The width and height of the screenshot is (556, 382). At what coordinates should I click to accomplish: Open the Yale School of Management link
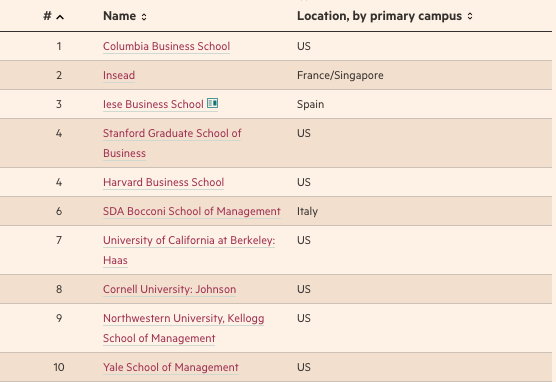[171, 367]
